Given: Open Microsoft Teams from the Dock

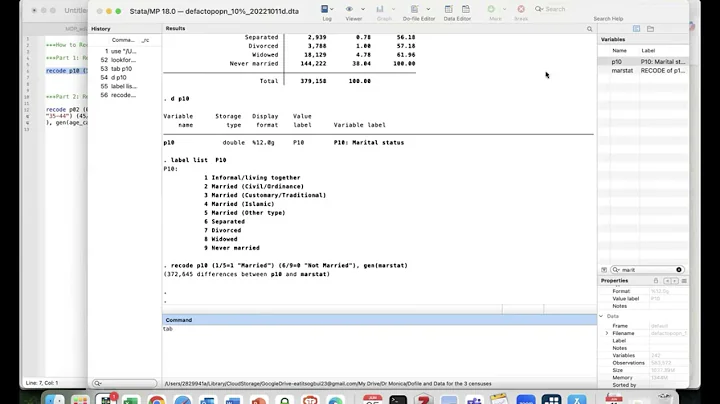Looking at the screenshot, I should pyautogui.click(x=474, y=400).
